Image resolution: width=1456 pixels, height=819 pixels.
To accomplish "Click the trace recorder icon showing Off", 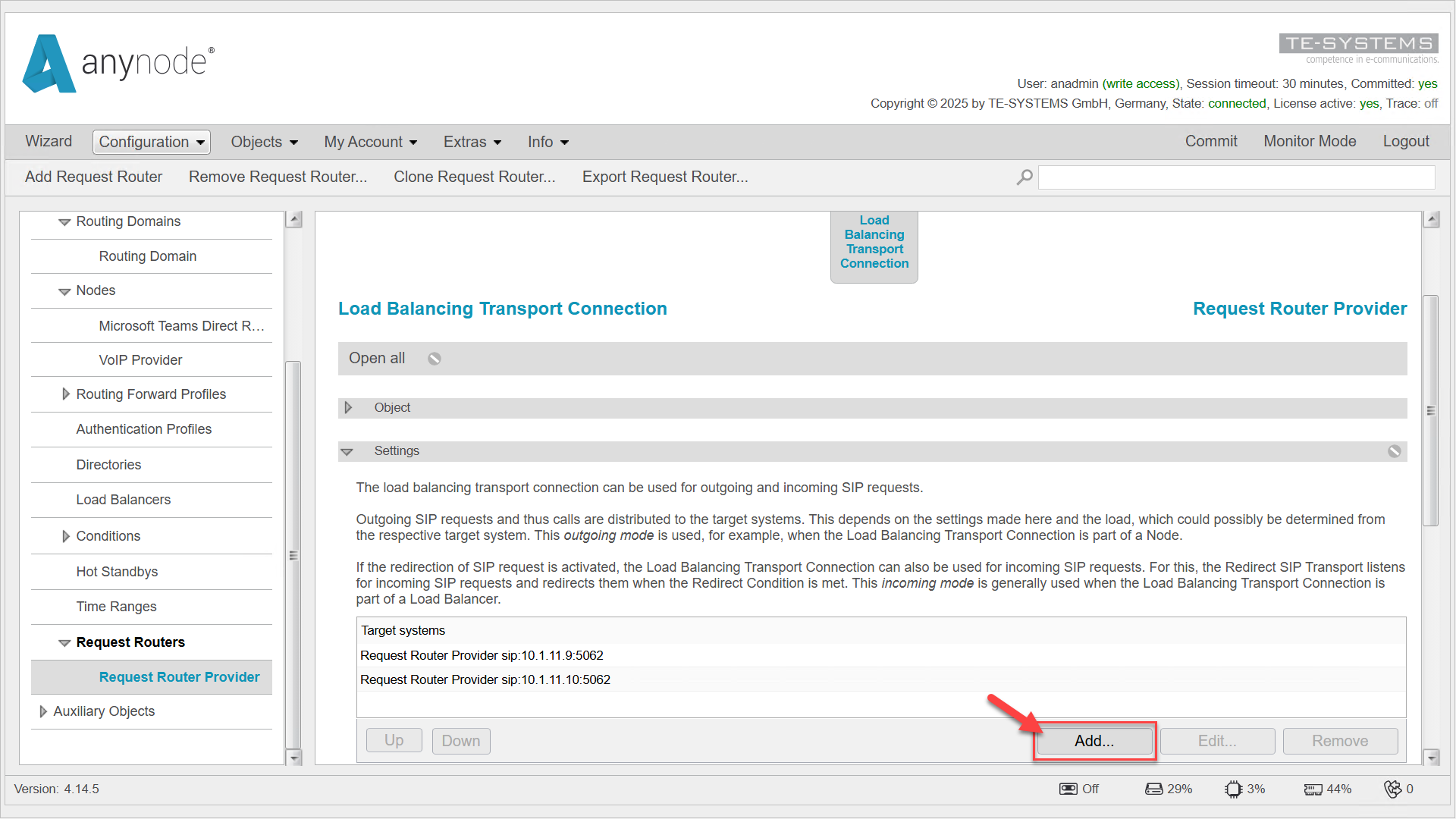I will [1068, 789].
